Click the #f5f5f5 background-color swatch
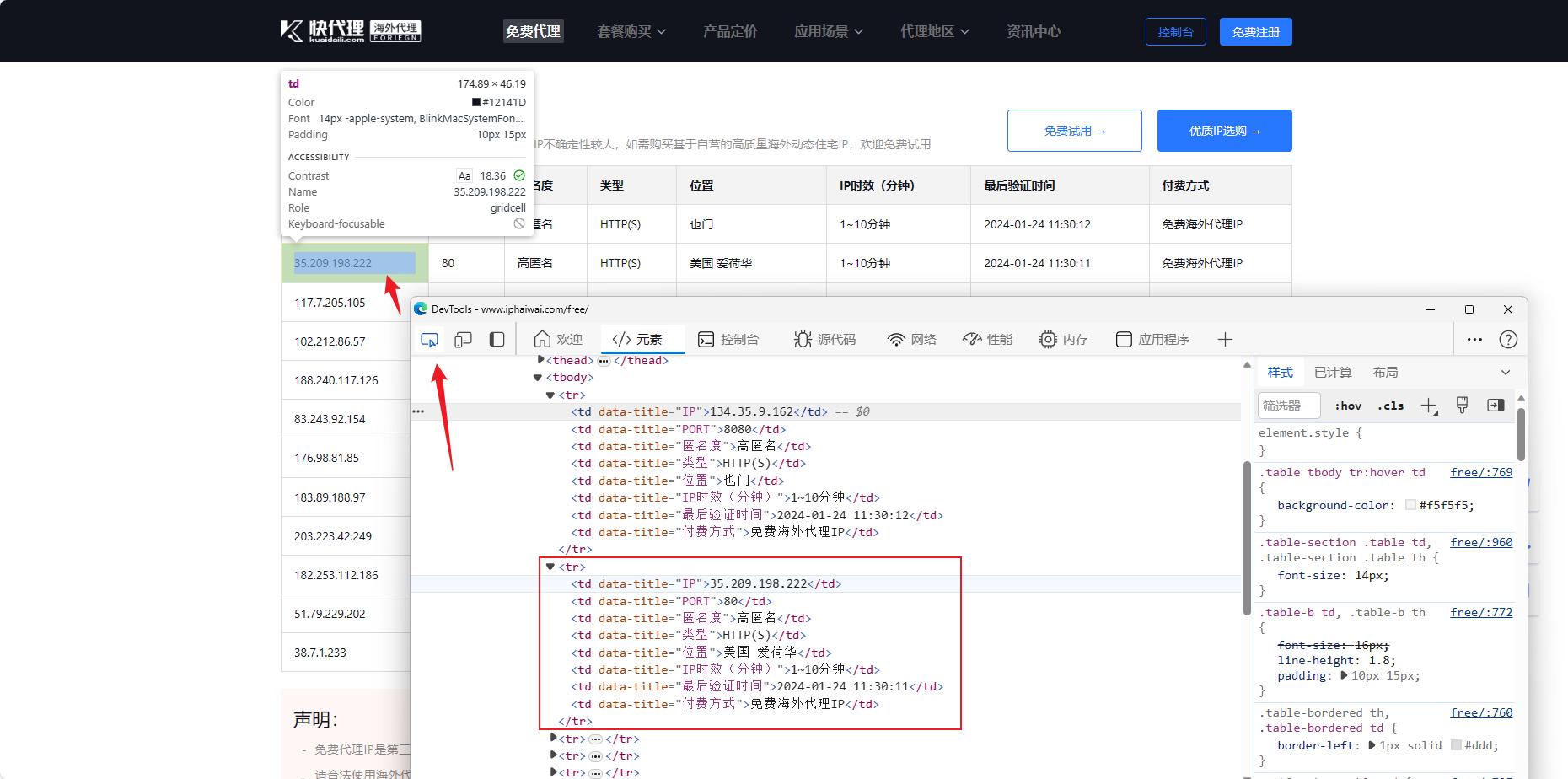 pyautogui.click(x=1410, y=505)
